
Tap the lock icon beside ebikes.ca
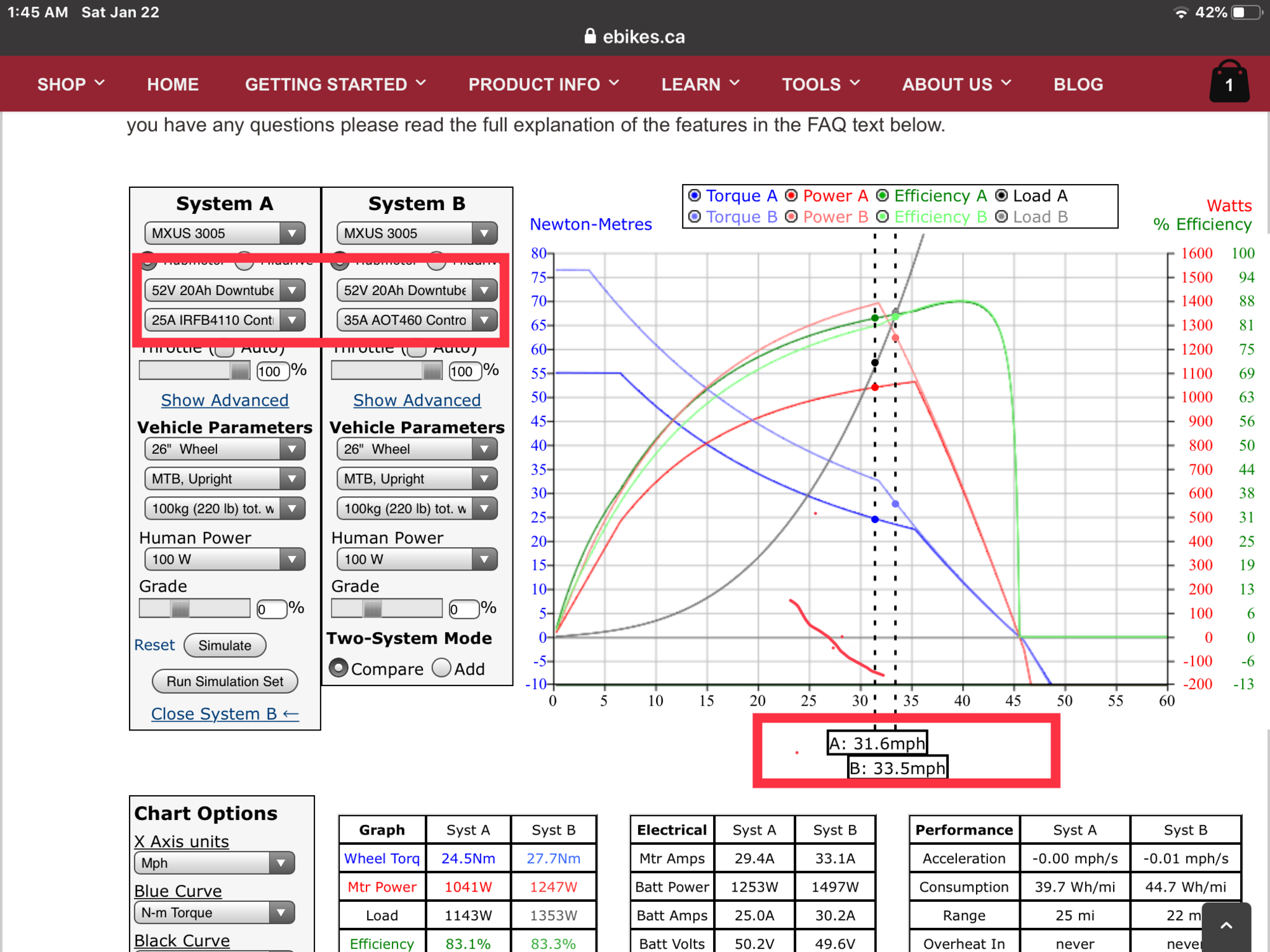[590, 36]
